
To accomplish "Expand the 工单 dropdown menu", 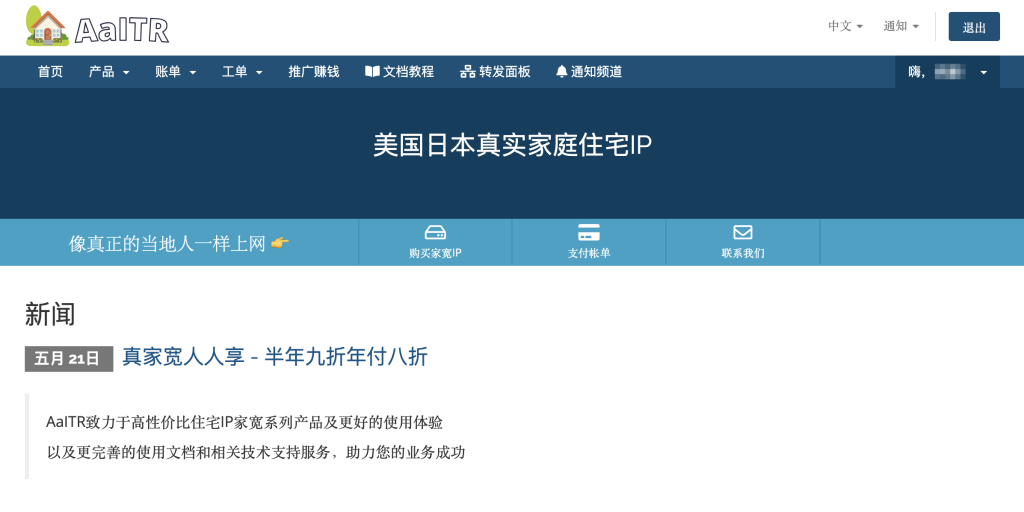I will 242,72.
